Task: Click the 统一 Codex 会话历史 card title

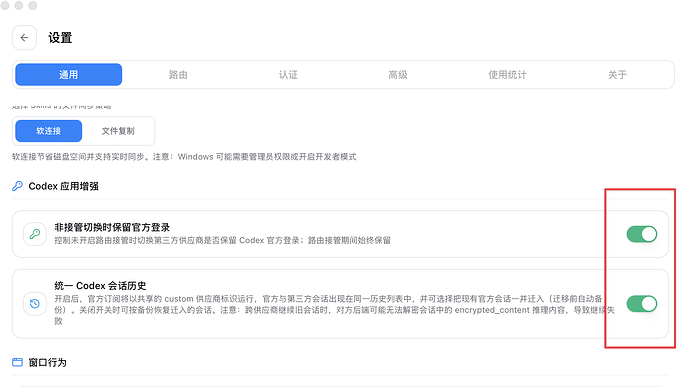Action: (x=100, y=285)
